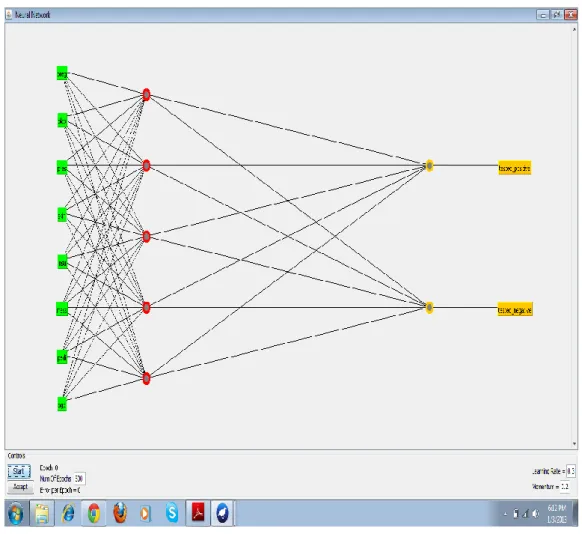Viewport: 582px width, 534px height.
Task: Maximize the Neural Network window
Action: coord(556,15)
